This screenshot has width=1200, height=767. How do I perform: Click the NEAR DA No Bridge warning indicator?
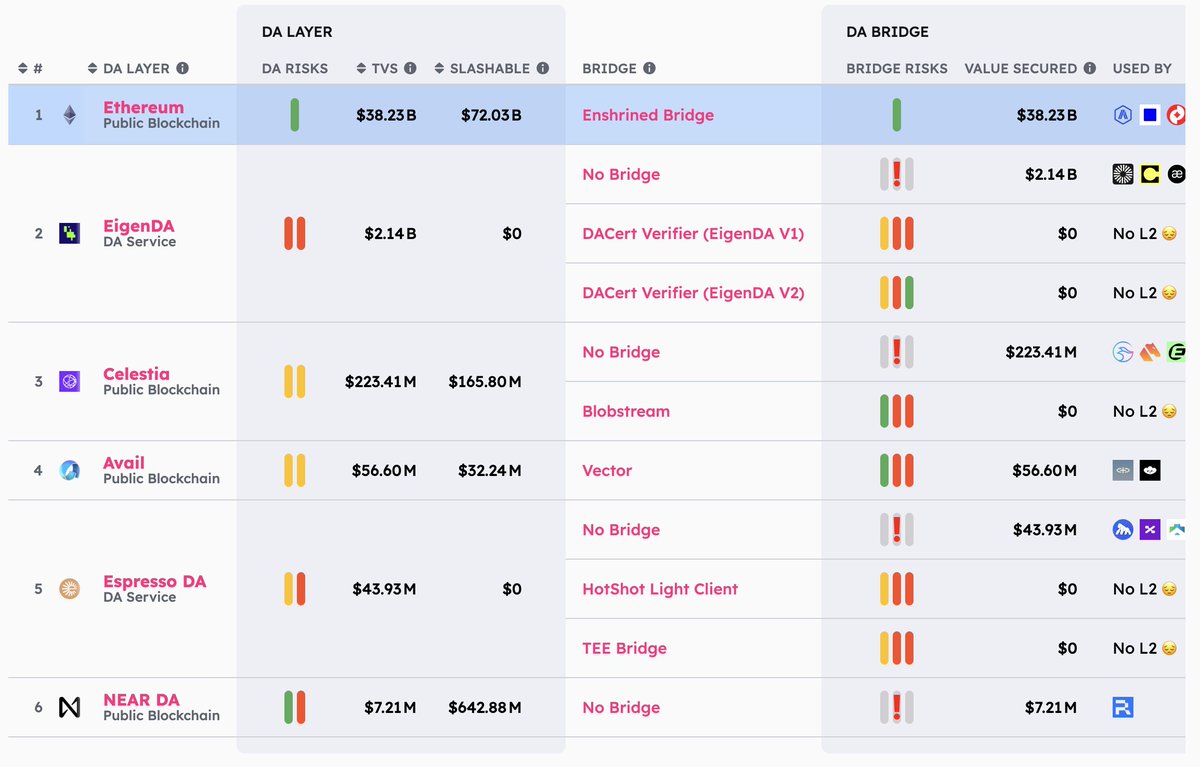pos(897,707)
